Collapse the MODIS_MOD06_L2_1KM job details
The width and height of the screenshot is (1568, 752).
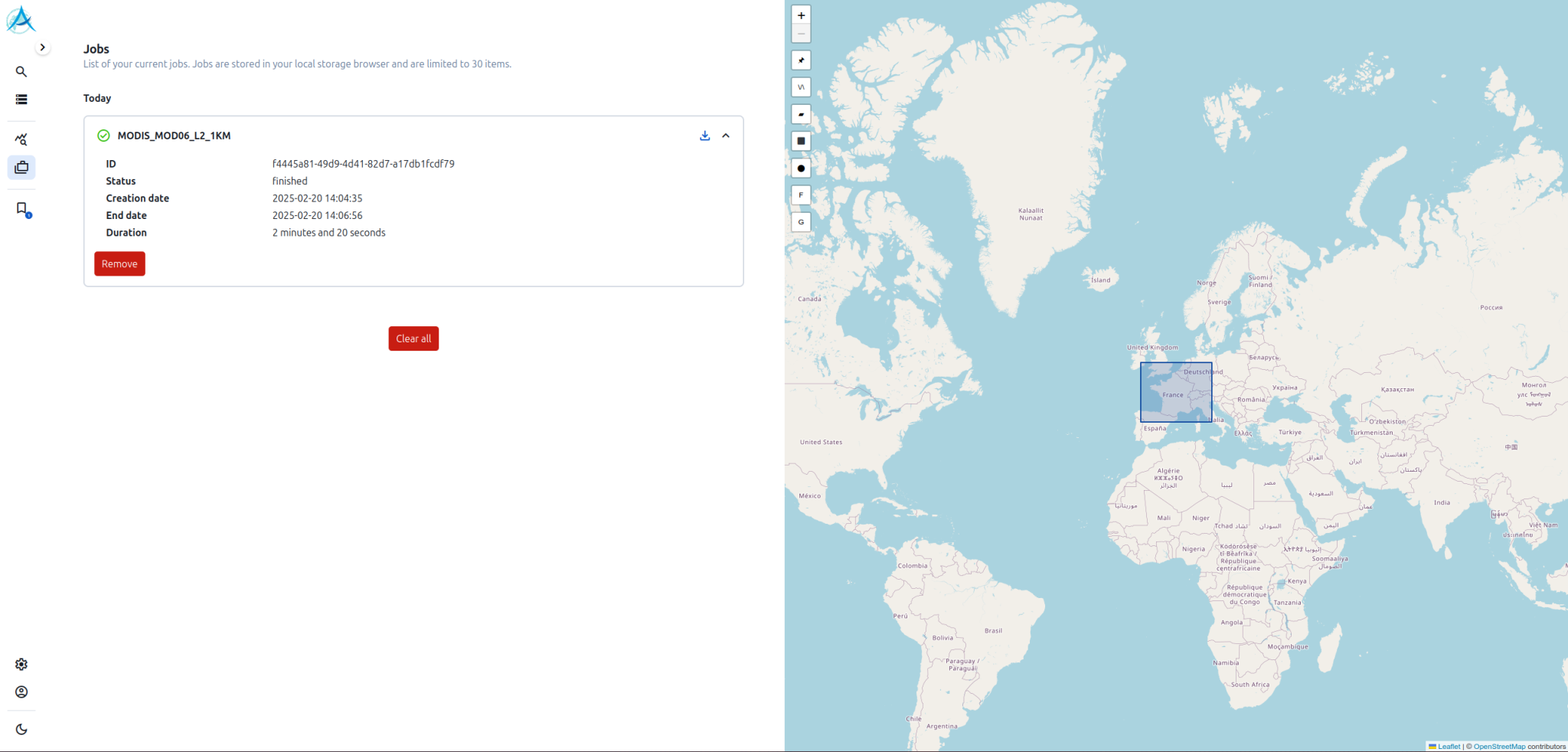[x=726, y=136]
